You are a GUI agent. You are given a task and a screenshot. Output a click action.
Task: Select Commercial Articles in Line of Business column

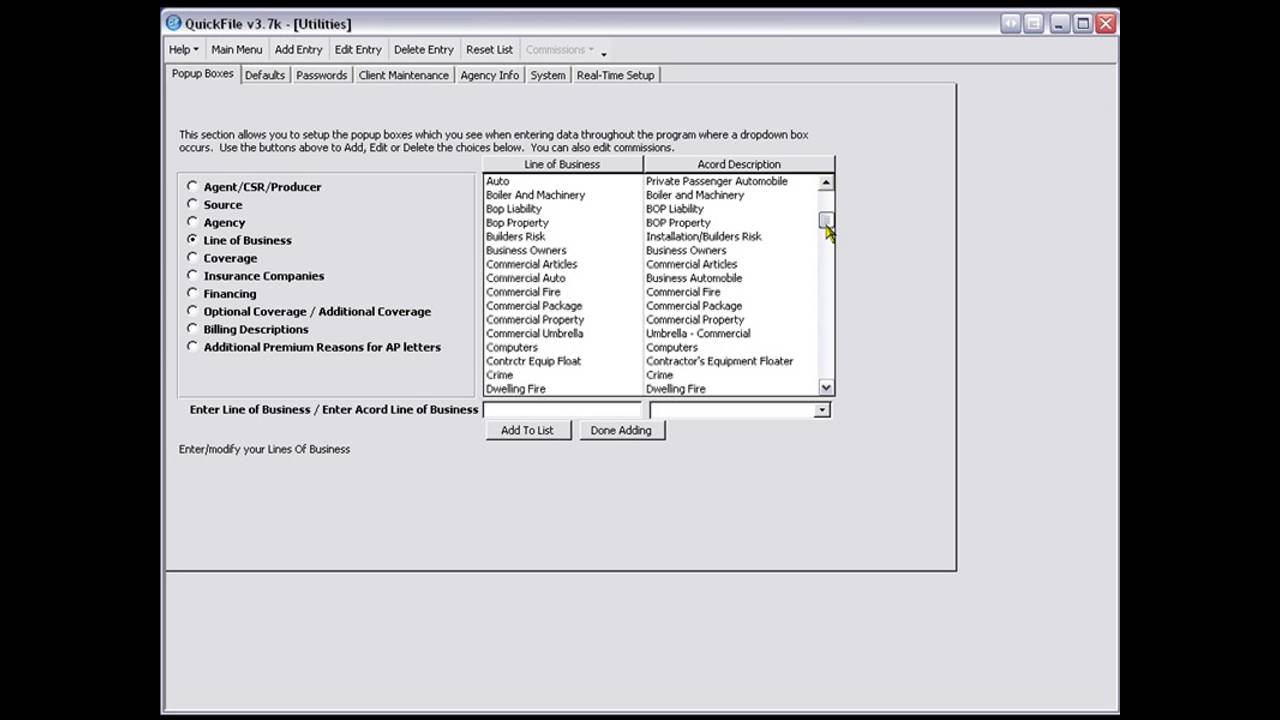click(532, 264)
